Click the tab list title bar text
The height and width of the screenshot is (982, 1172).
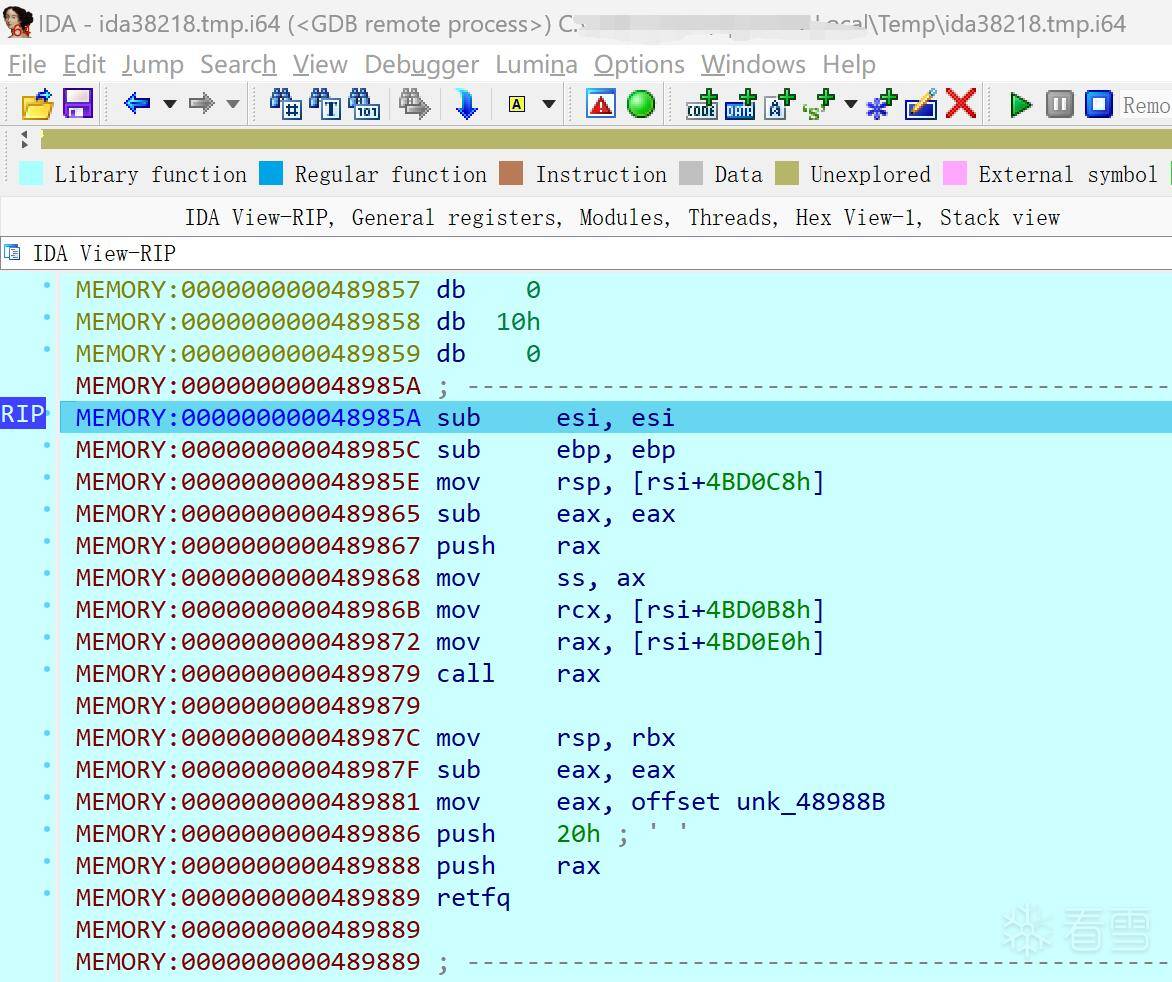[x=622, y=217]
